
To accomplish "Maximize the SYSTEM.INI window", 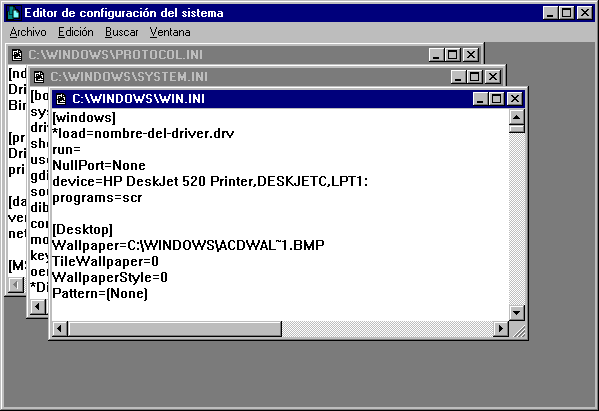I will (x=474, y=77).
